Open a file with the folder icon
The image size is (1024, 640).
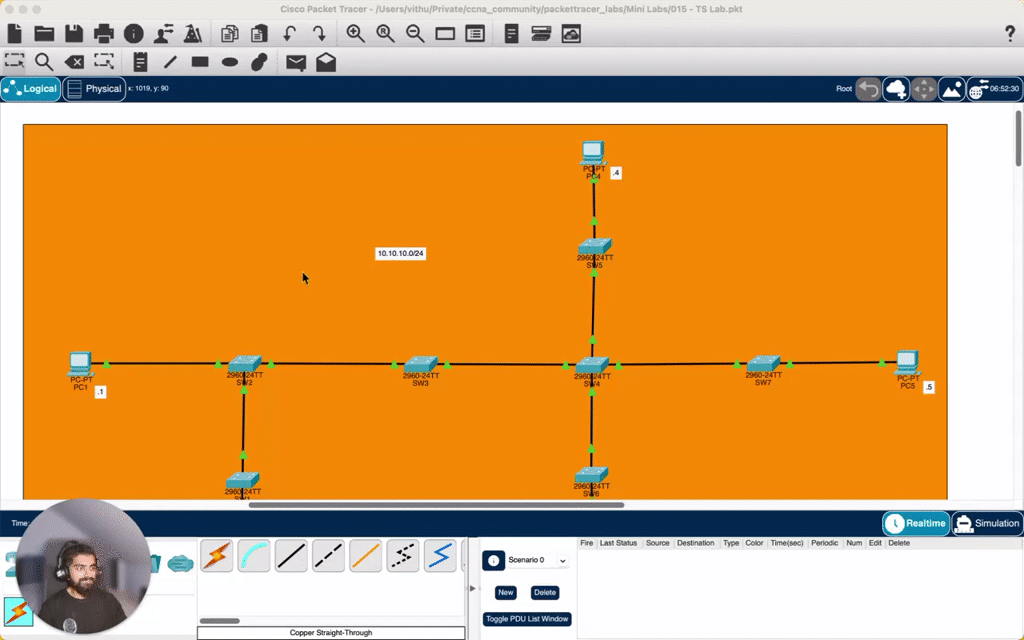coord(44,33)
